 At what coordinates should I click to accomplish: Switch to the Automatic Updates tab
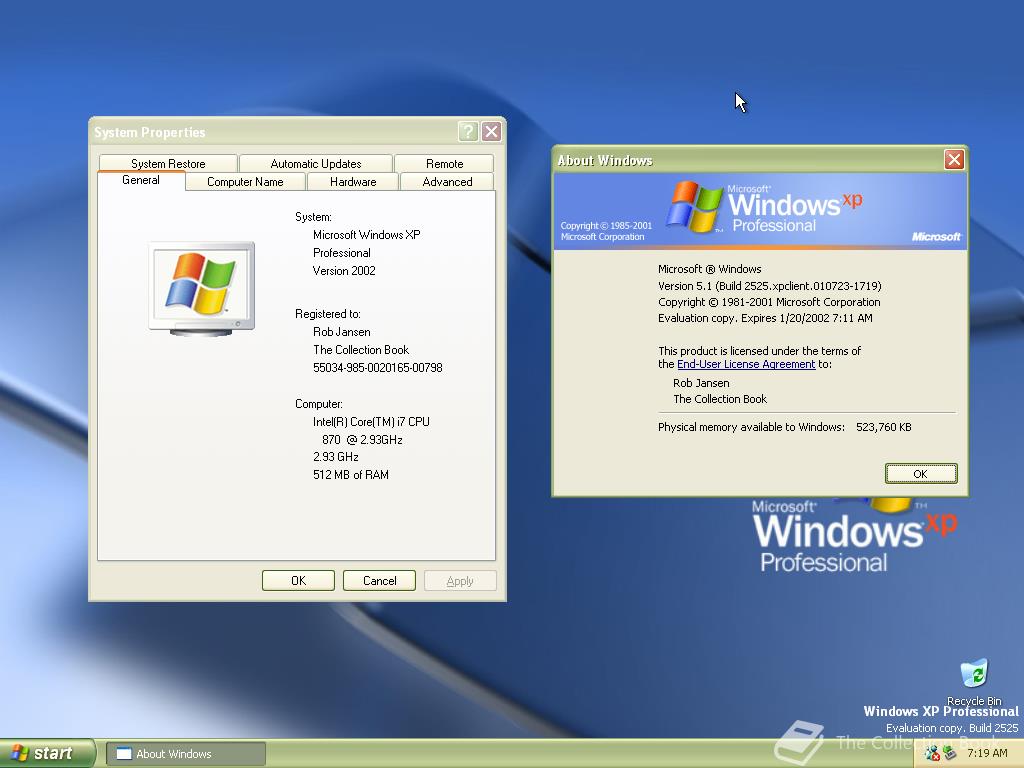pyautogui.click(x=315, y=163)
